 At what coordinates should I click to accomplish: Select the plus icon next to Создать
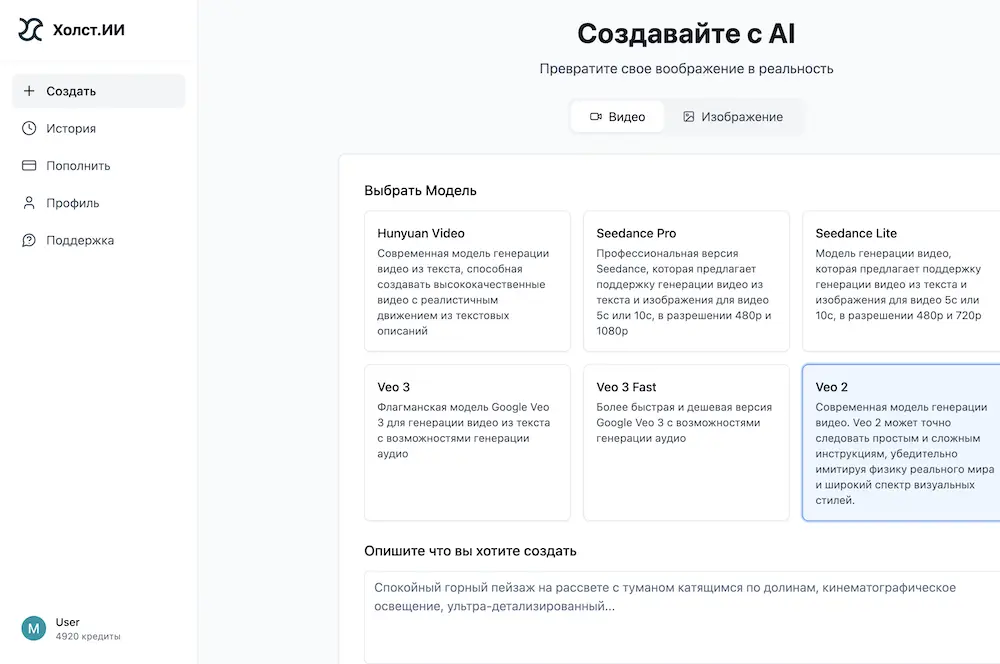[28, 90]
